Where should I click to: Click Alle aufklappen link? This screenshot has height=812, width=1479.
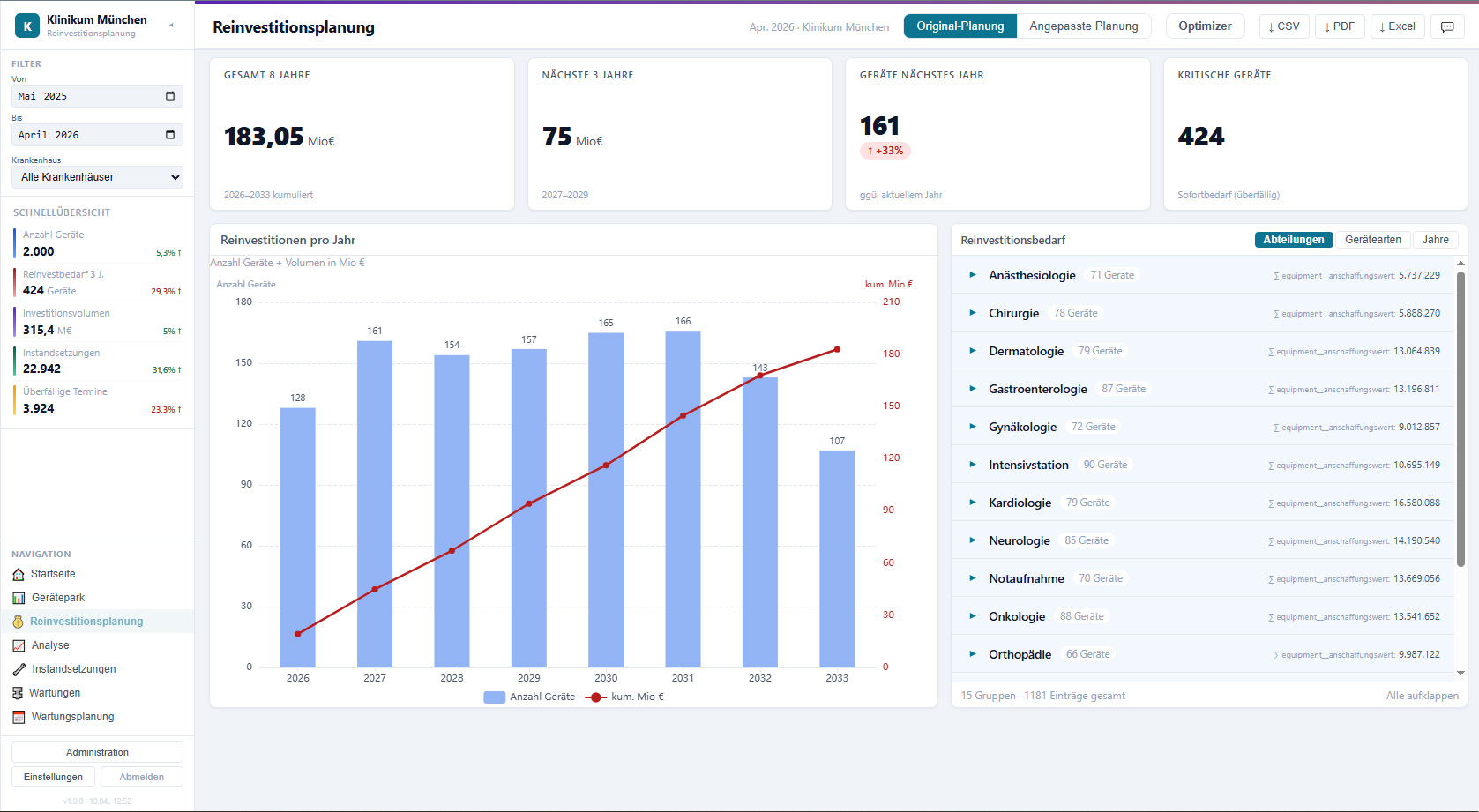(x=1422, y=696)
